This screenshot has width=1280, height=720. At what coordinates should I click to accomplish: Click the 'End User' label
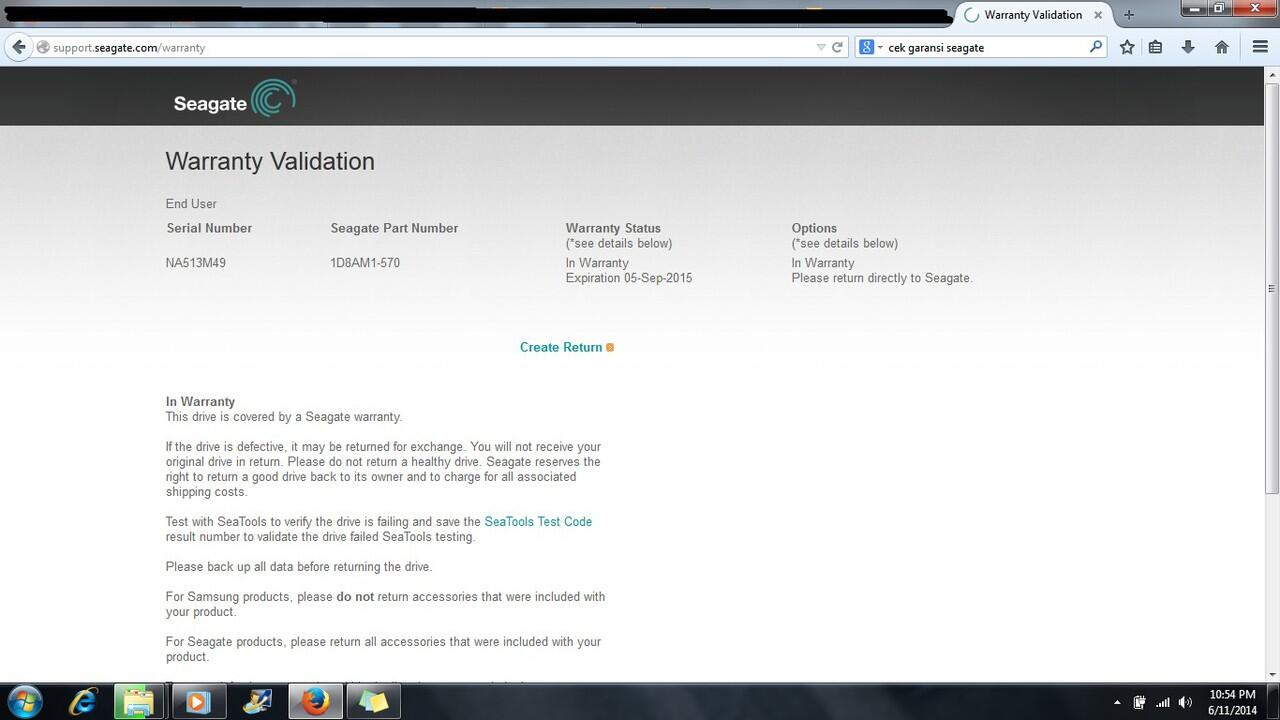pos(191,204)
